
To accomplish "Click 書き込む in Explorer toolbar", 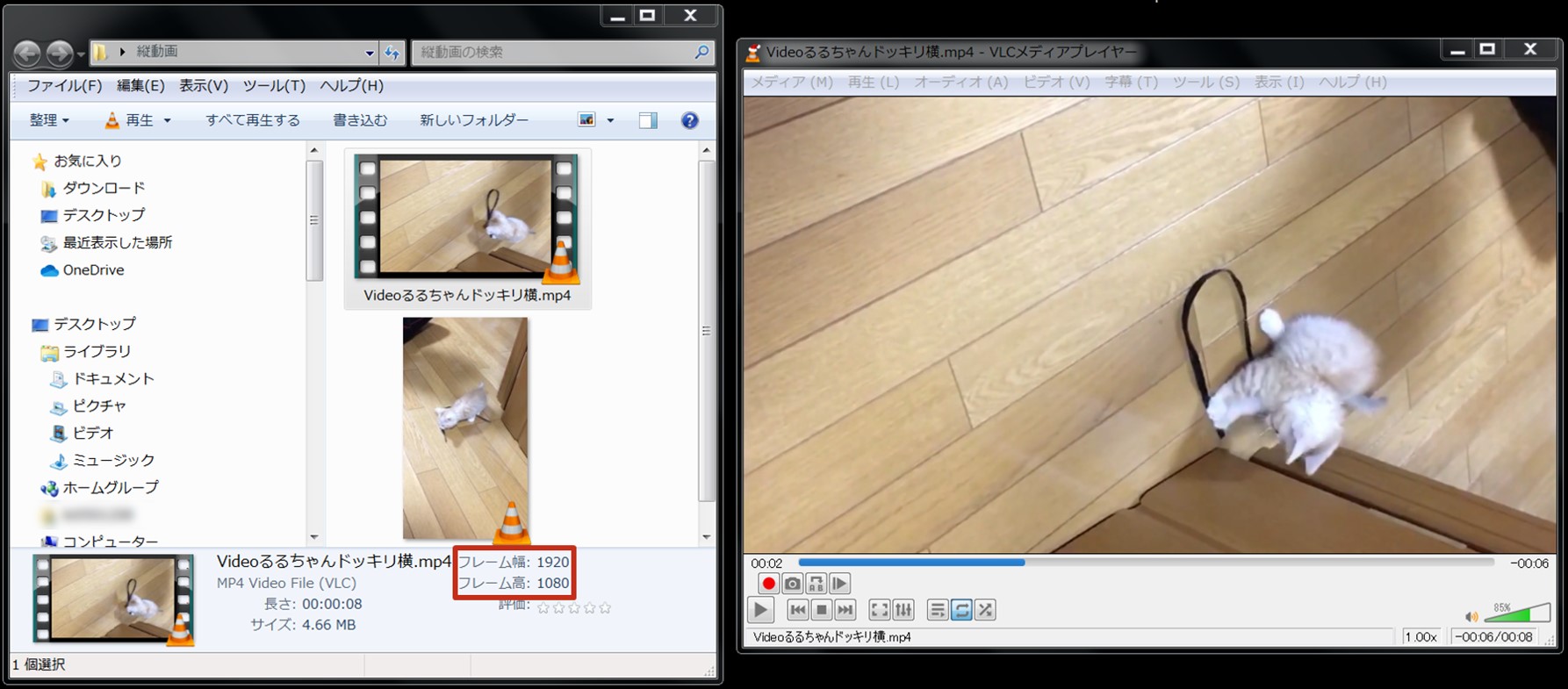I will point(360,120).
